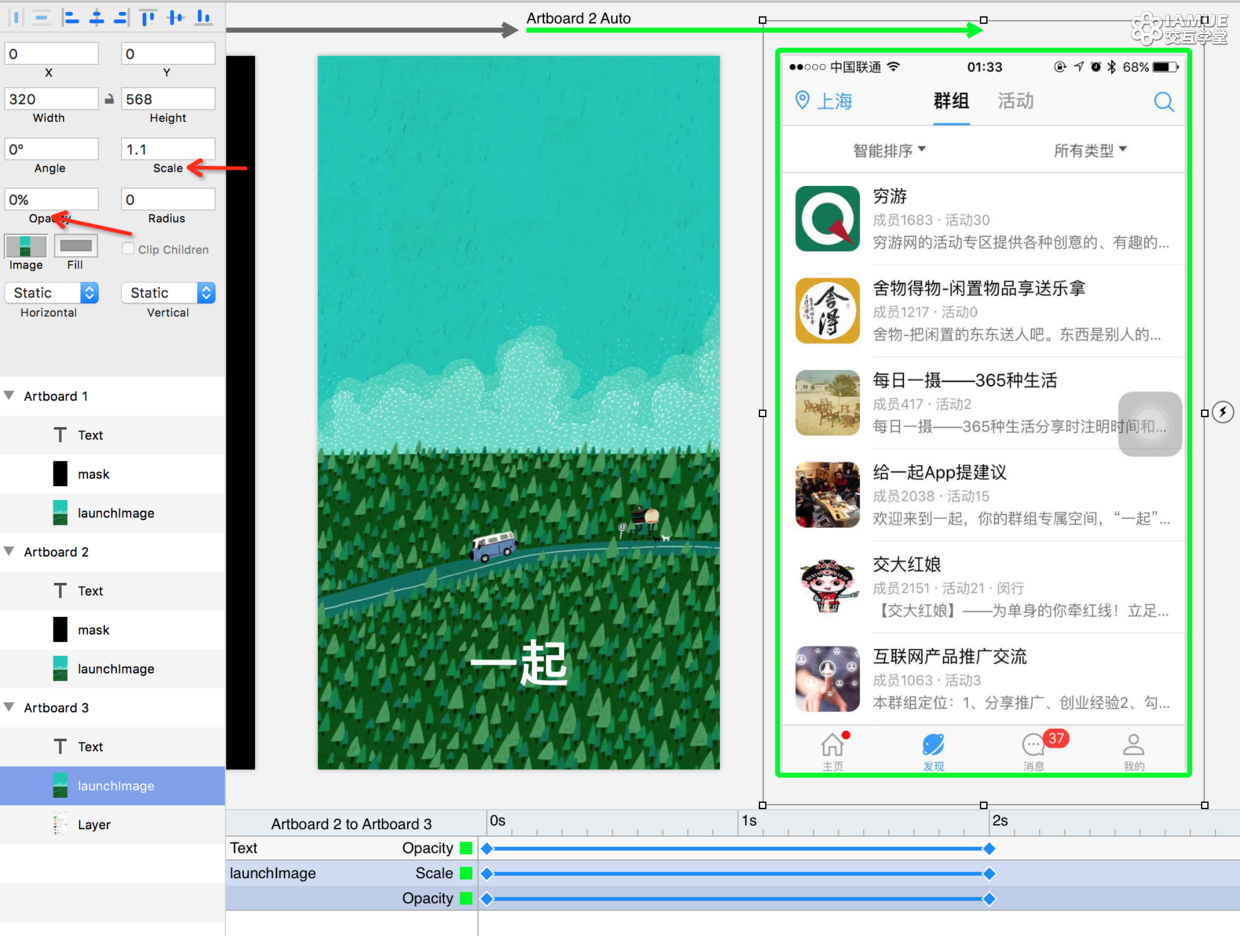Viewport: 1240px width, 936px height.
Task: Align selected layers to left edges
Action: (71, 17)
